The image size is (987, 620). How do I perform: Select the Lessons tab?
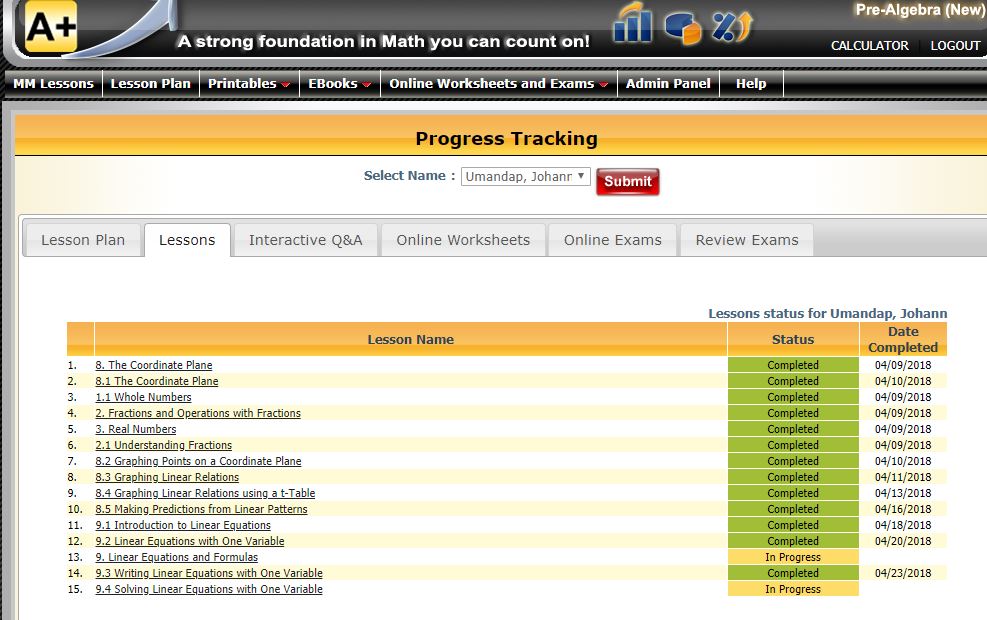187,240
